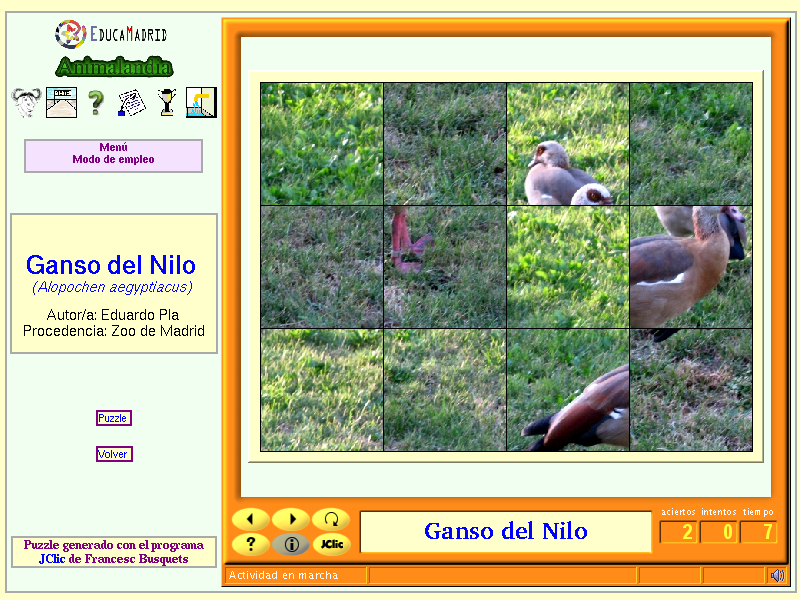Image resolution: width=800 pixels, height=600 pixels.
Task: Open the notepad with ink icon
Action: point(132,103)
